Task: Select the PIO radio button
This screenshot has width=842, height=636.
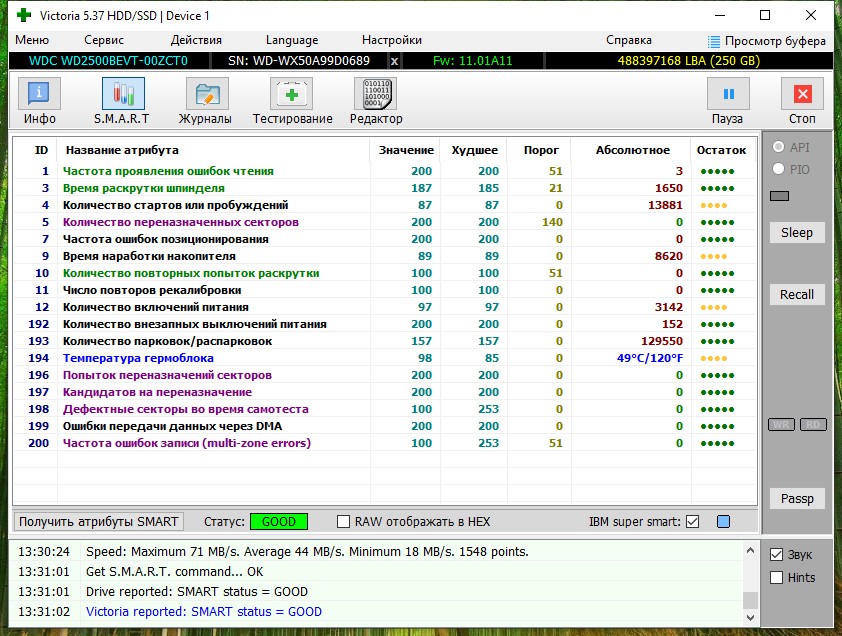Action: [778, 169]
